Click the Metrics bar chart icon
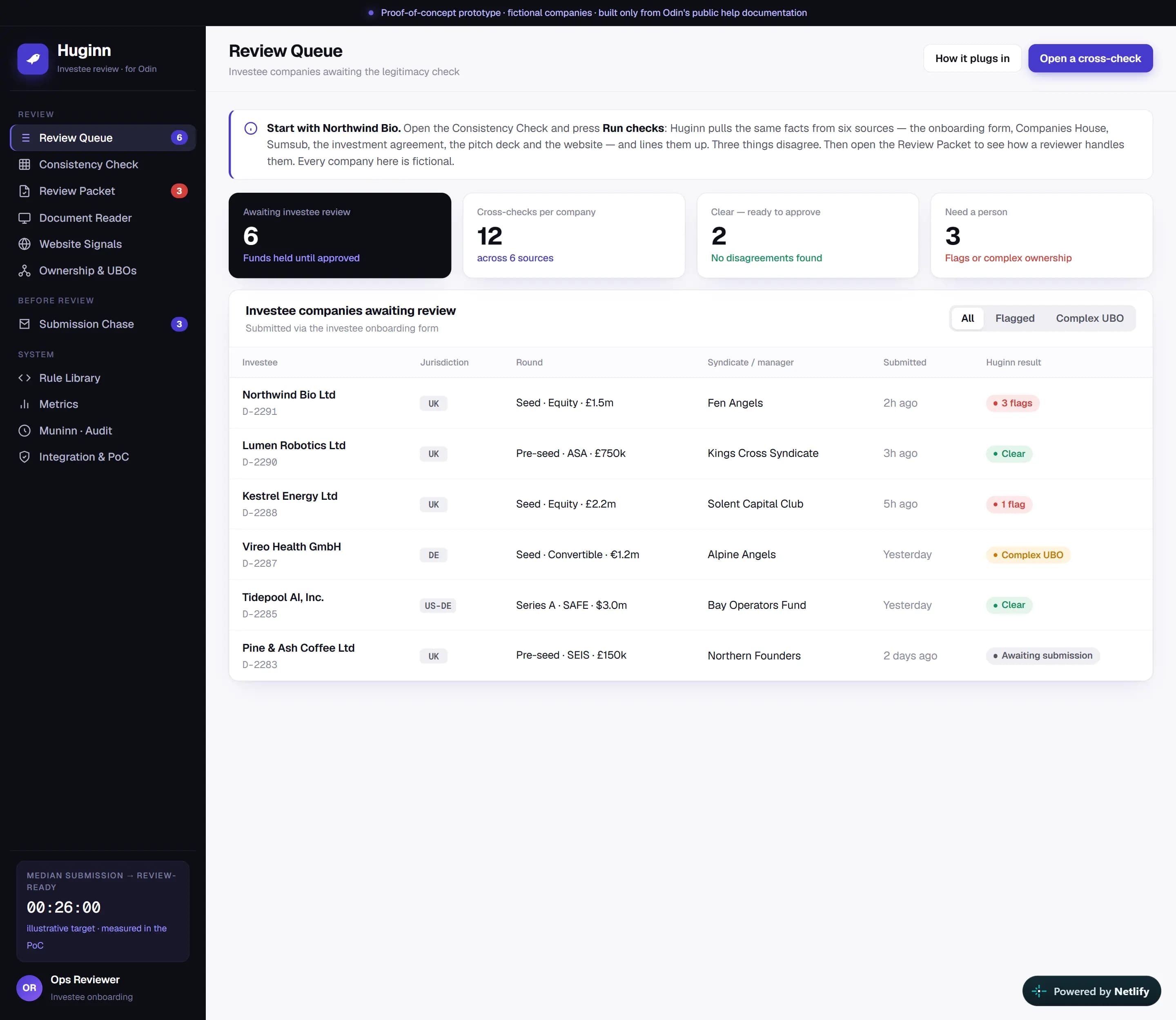Viewport: 1176px width, 1020px height. (24, 404)
